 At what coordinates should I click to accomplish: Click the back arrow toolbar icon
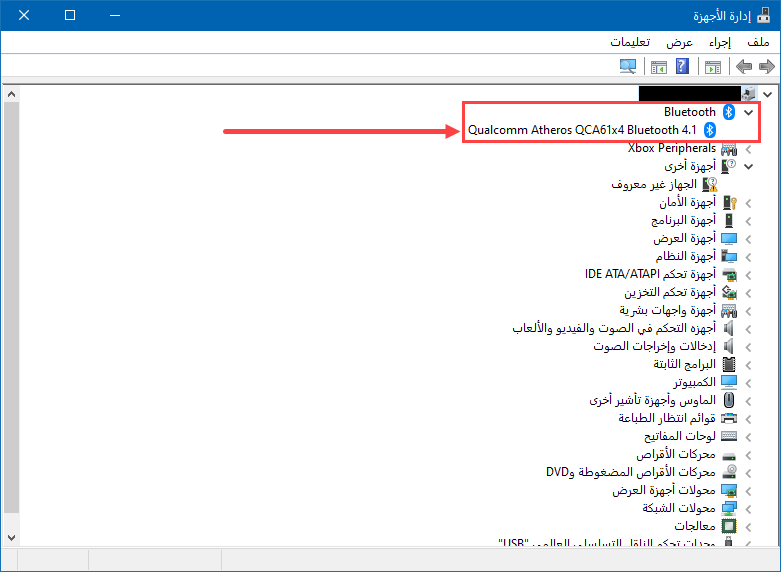pos(744,66)
